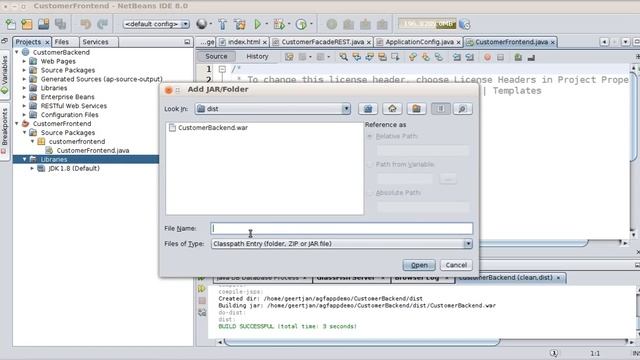The width and height of the screenshot is (640, 360).
Task: Click the globe browser icon in toolbar
Action: click(202, 24)
